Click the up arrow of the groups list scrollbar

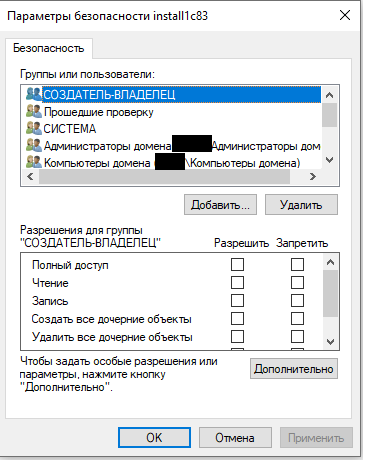pos(330,95)
